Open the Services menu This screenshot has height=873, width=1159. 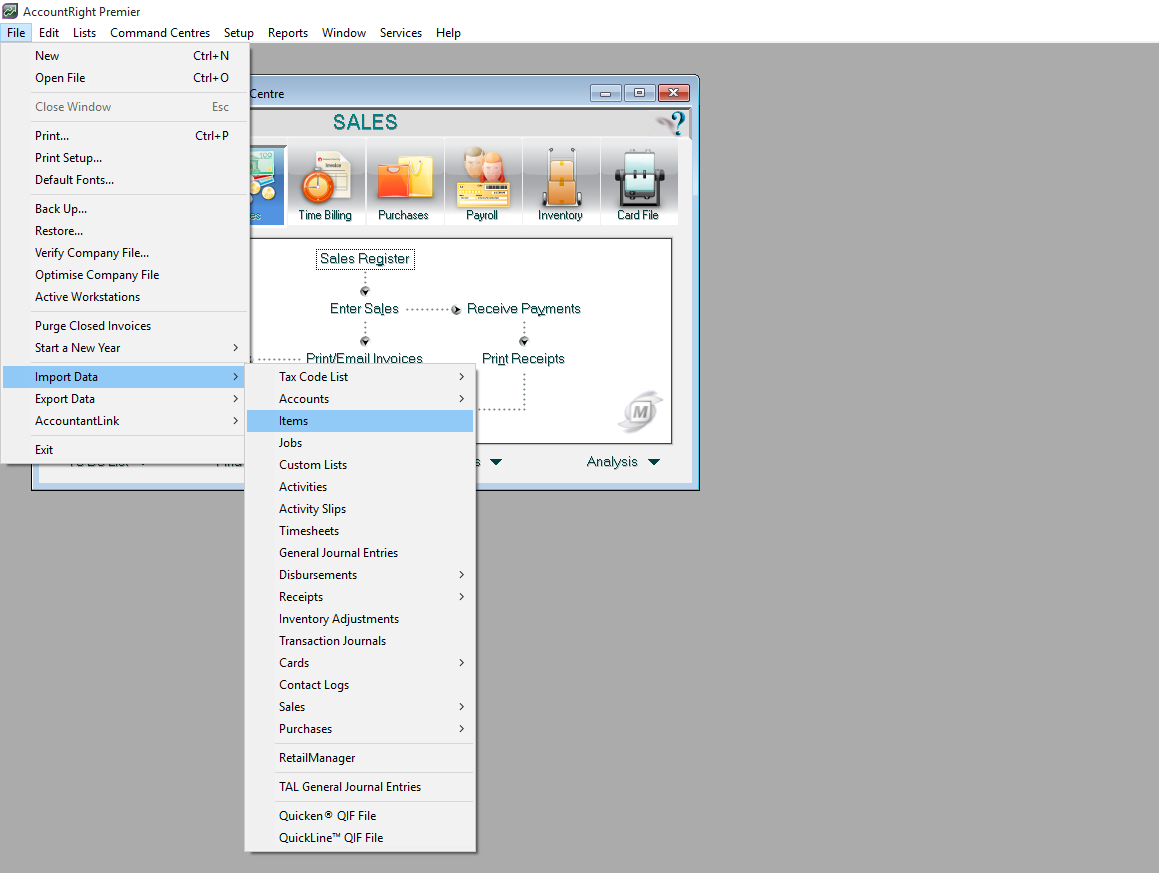tap(401, 33)
